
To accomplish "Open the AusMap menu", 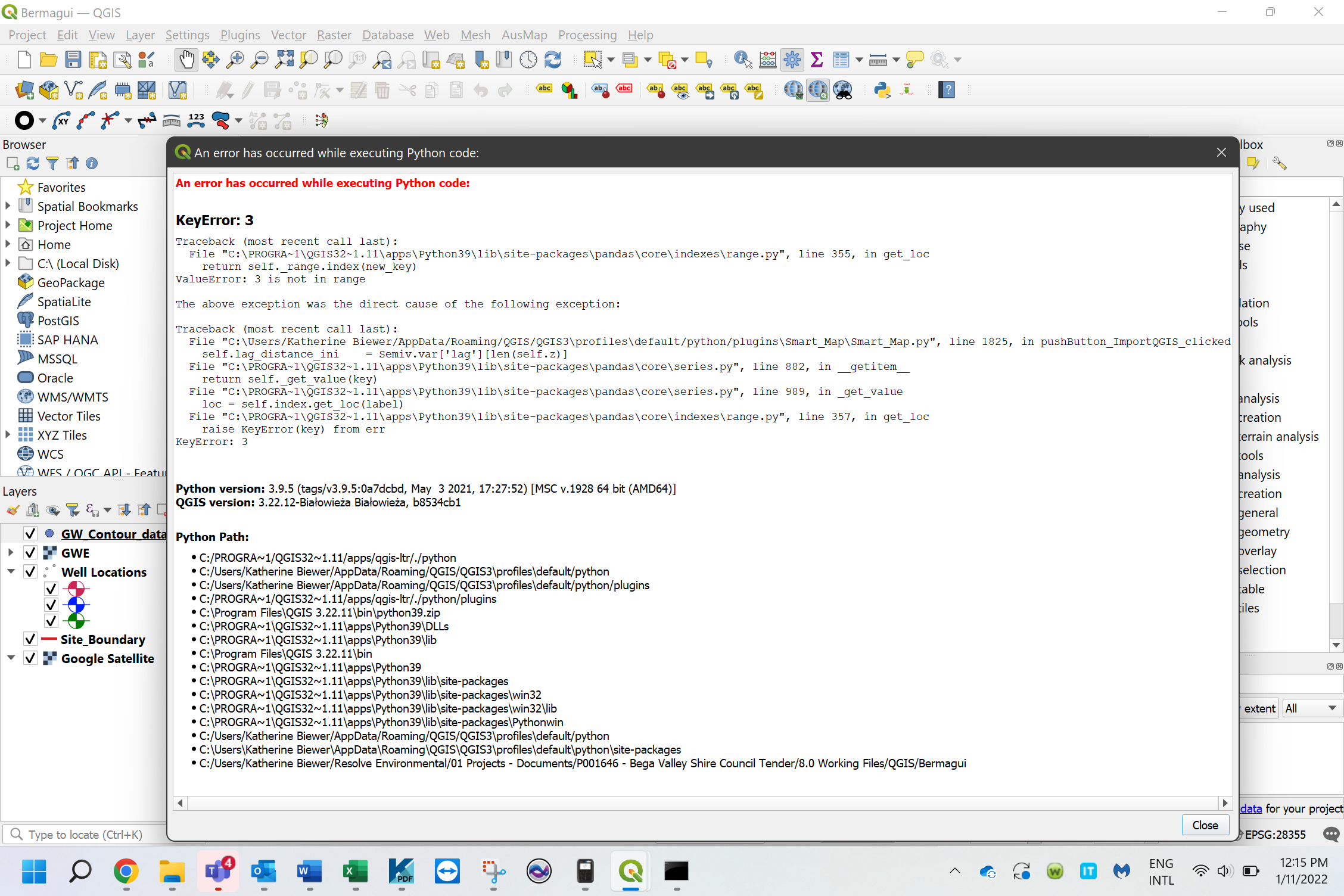I will (x=524, y=35).
